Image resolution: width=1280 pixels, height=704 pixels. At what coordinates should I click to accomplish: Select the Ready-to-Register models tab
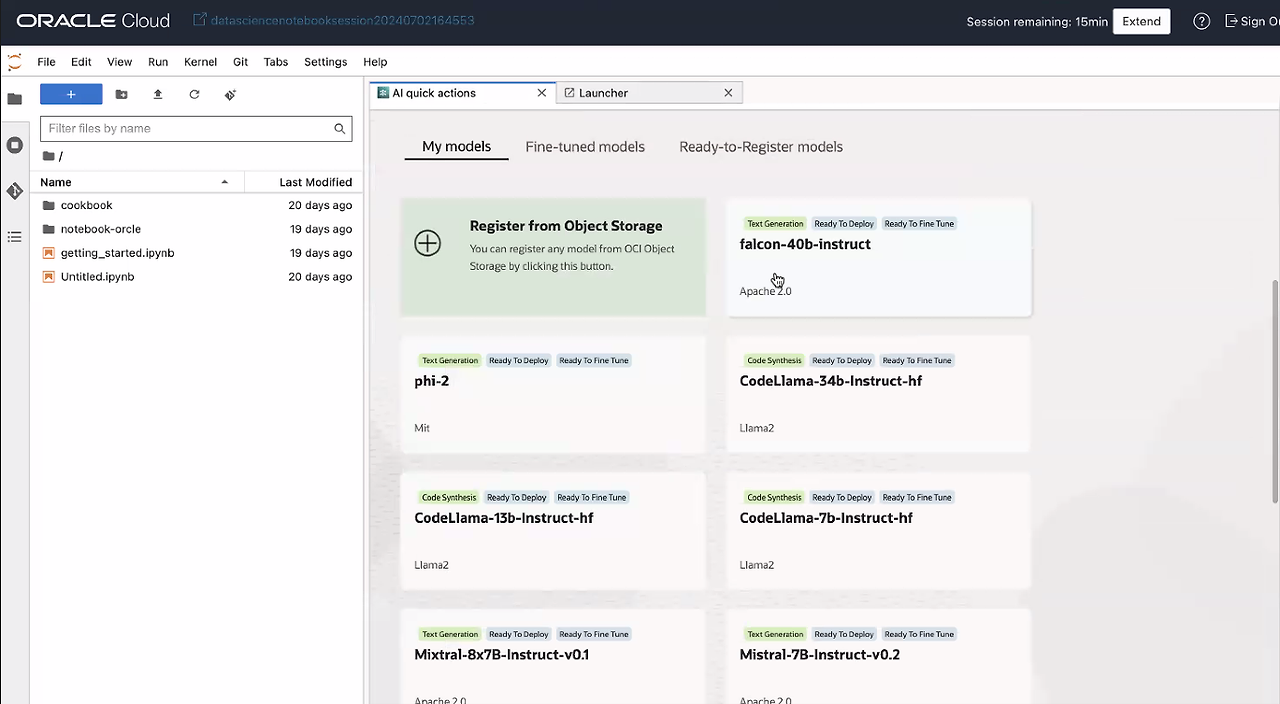761,147
